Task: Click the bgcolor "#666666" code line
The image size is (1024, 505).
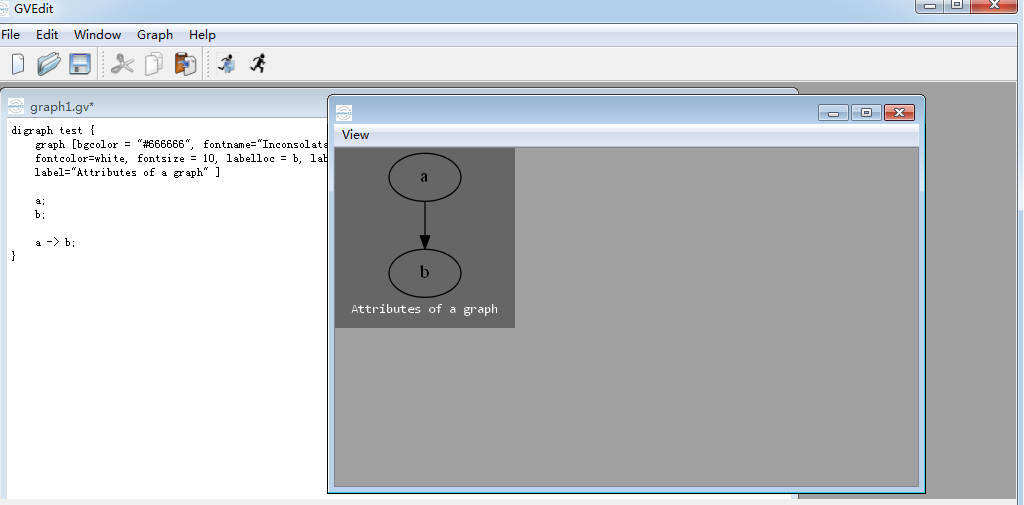Action: coord(181,144)
